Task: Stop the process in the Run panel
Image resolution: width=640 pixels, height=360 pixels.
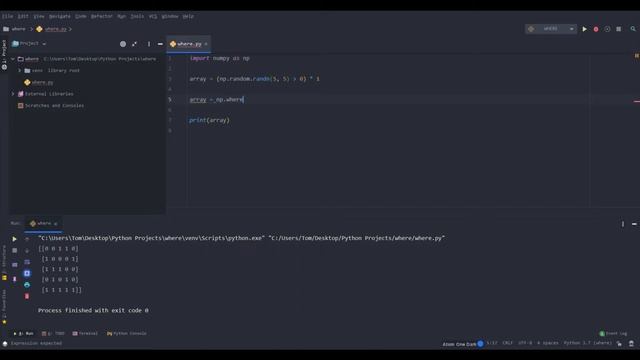Action: [14, 250]
